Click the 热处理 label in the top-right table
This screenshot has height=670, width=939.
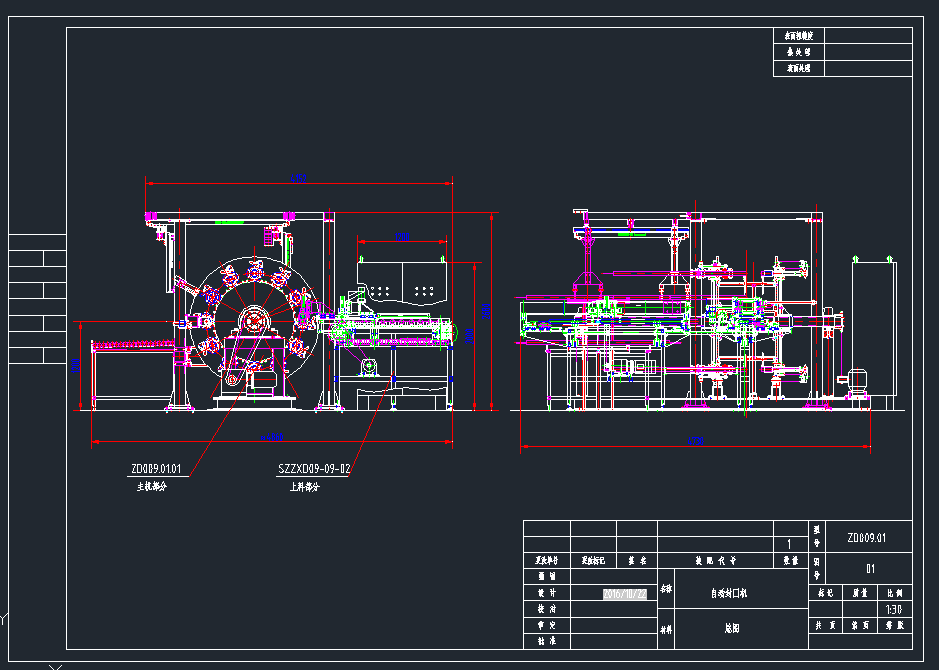click(799, 52)
